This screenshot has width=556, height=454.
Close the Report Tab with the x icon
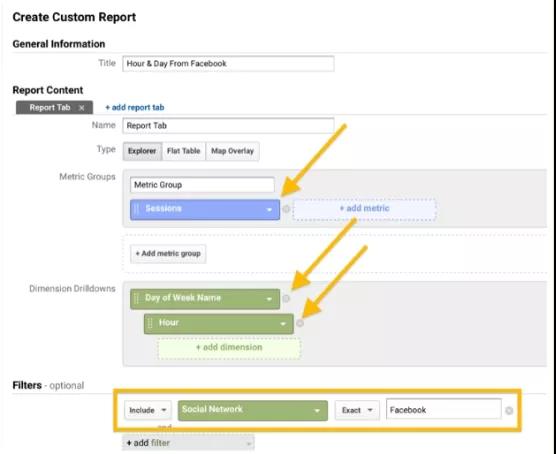(82, 108)
